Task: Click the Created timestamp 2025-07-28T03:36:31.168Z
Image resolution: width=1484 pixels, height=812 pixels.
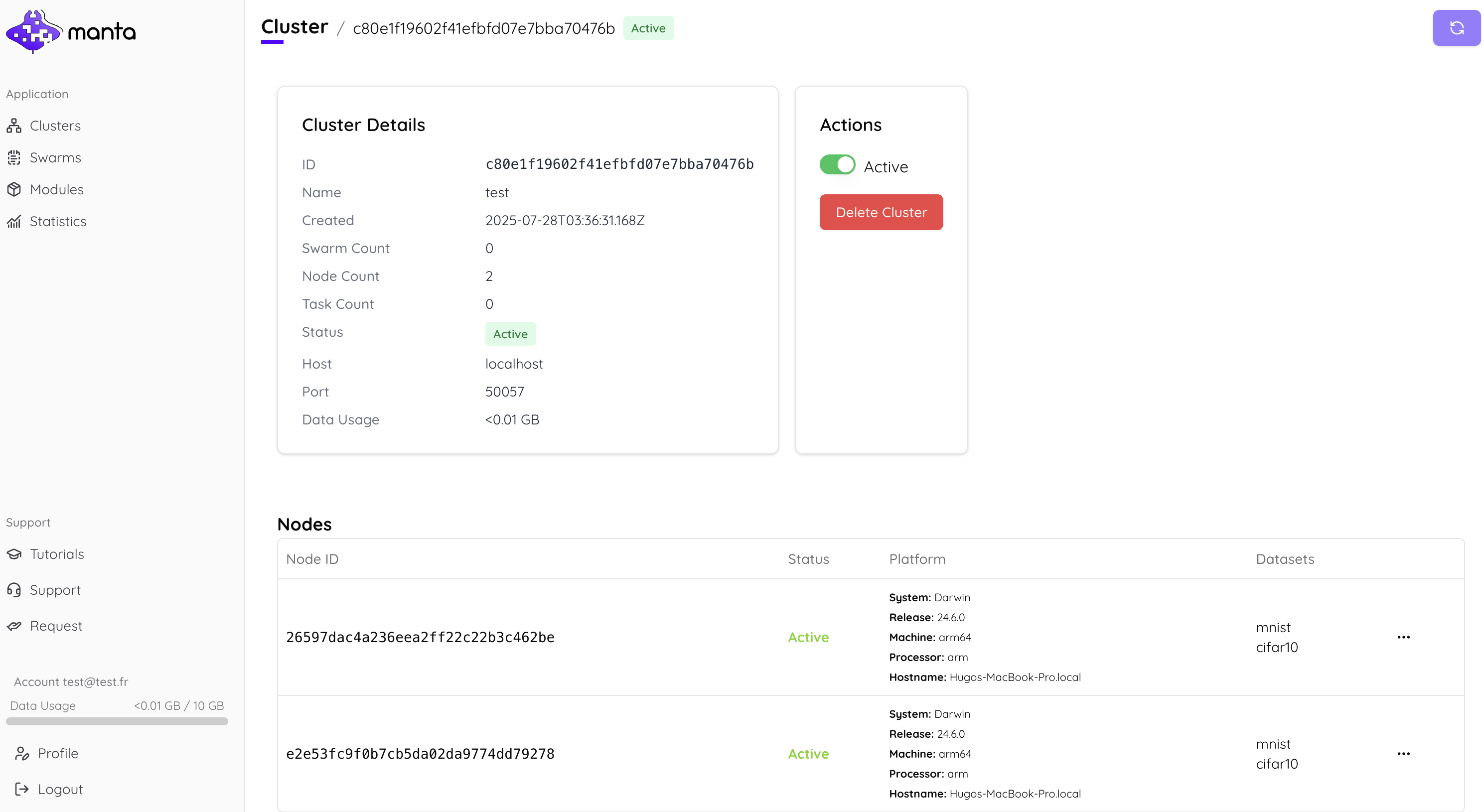Action: [565, 221]
